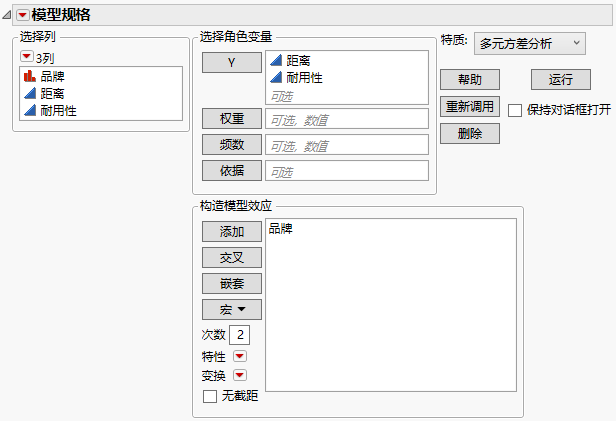Click the Y role button
This screenshot has height=421, width=616.
tap(232, 62)
